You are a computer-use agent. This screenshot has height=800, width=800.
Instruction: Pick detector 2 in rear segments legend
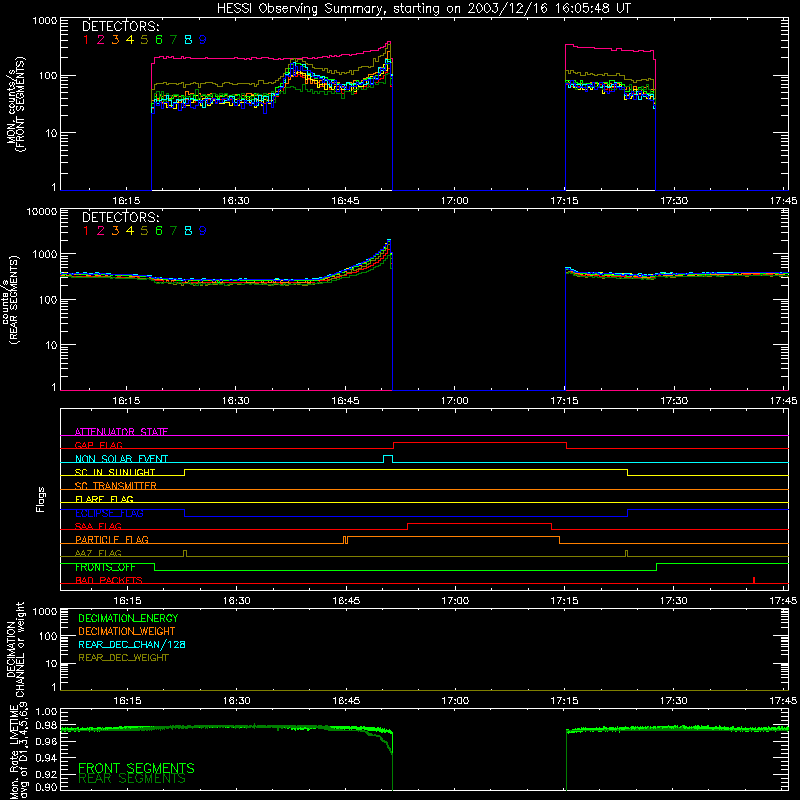tap(101, 231)
